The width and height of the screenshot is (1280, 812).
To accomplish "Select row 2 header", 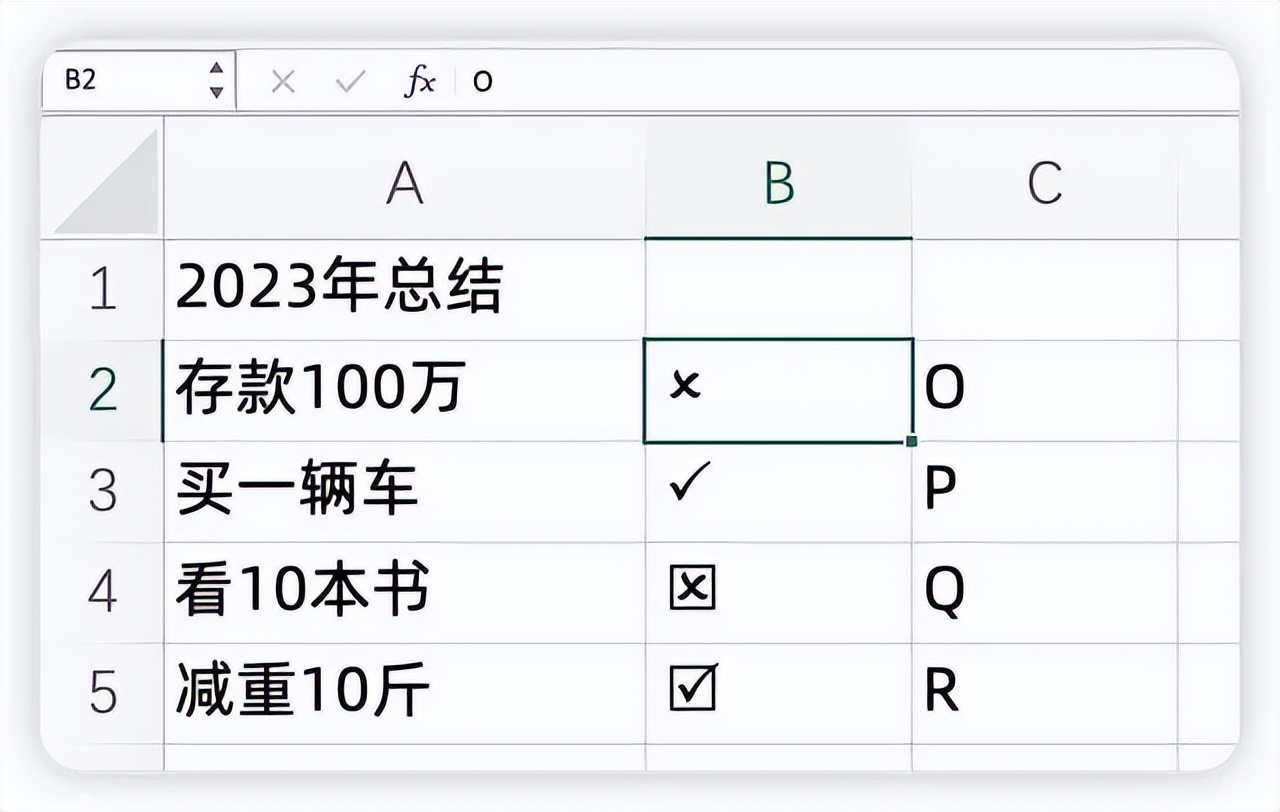I will click(x=103, y=391).
